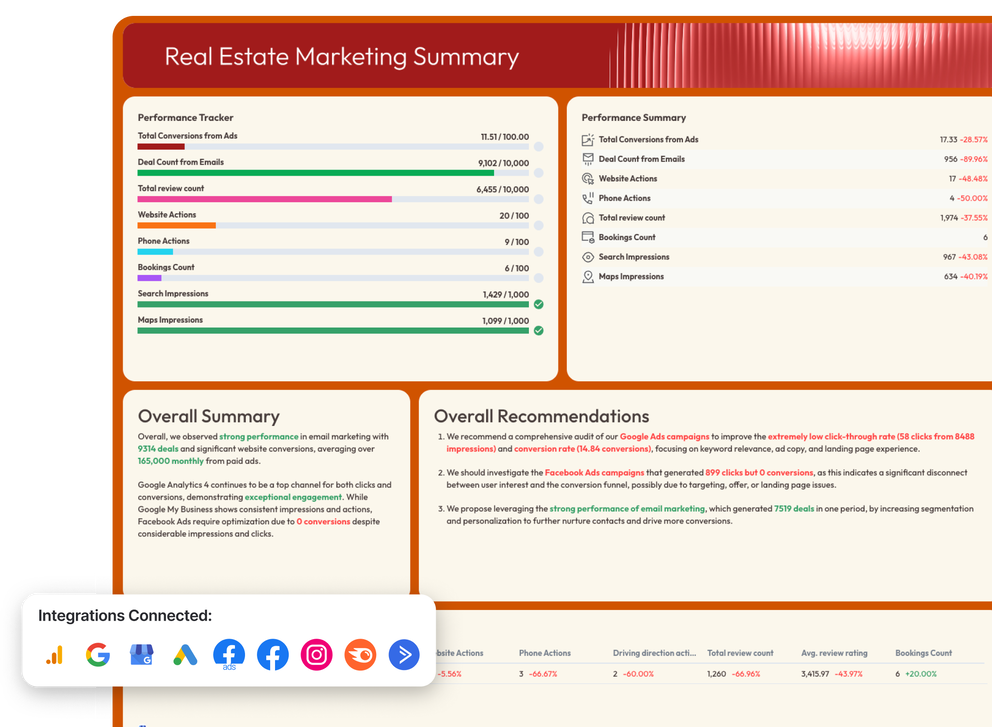Image resolution: width=992 pixels, height=727 pixels.
Task: Select the Google integration icon
Action: [97, 655]
